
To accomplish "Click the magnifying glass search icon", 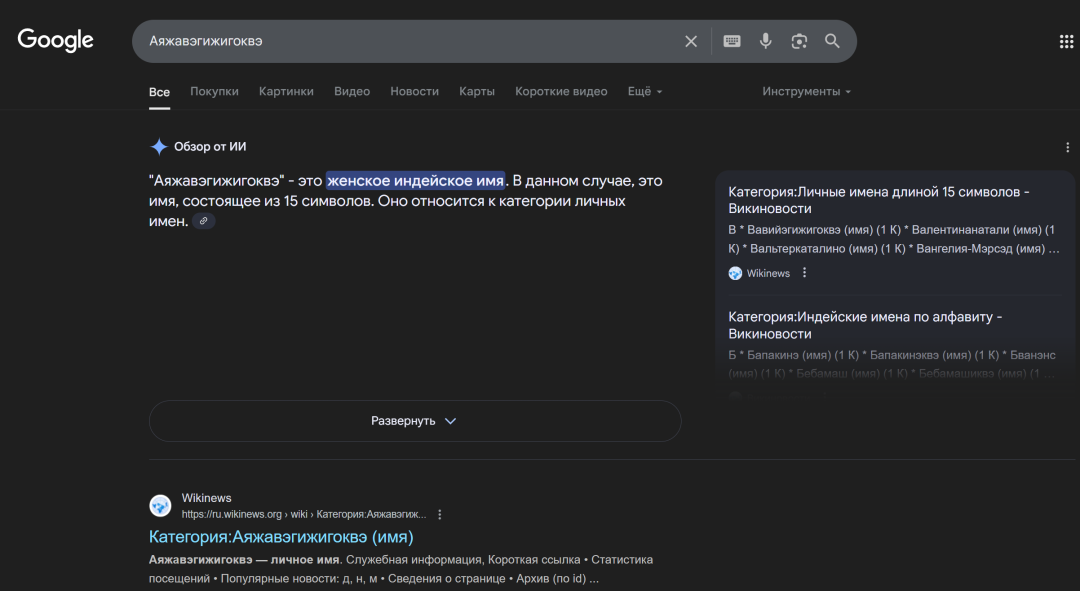I will click(x=832, y=41).
